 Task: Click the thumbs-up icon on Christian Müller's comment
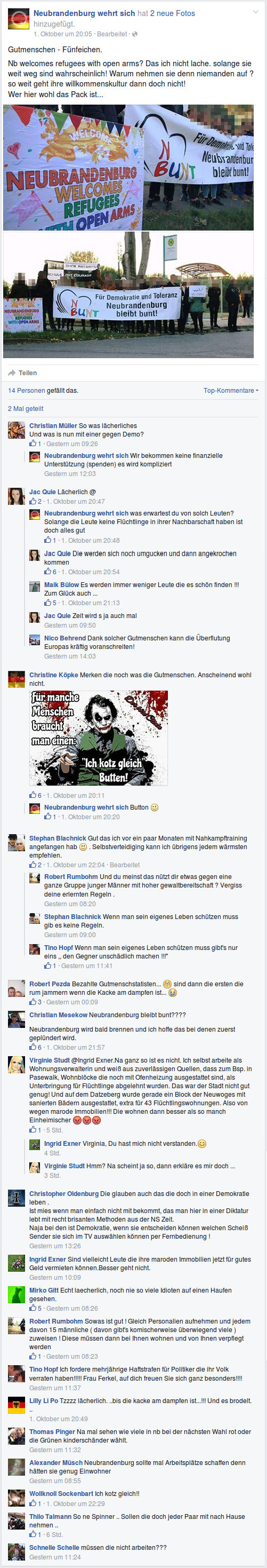pyautogui.click(x=33, y=443)
